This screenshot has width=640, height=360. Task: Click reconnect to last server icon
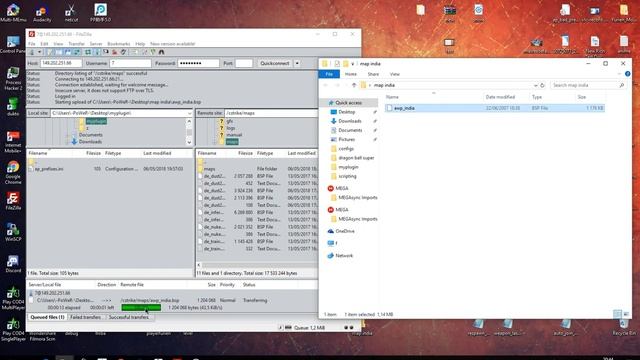pos(123,52)
